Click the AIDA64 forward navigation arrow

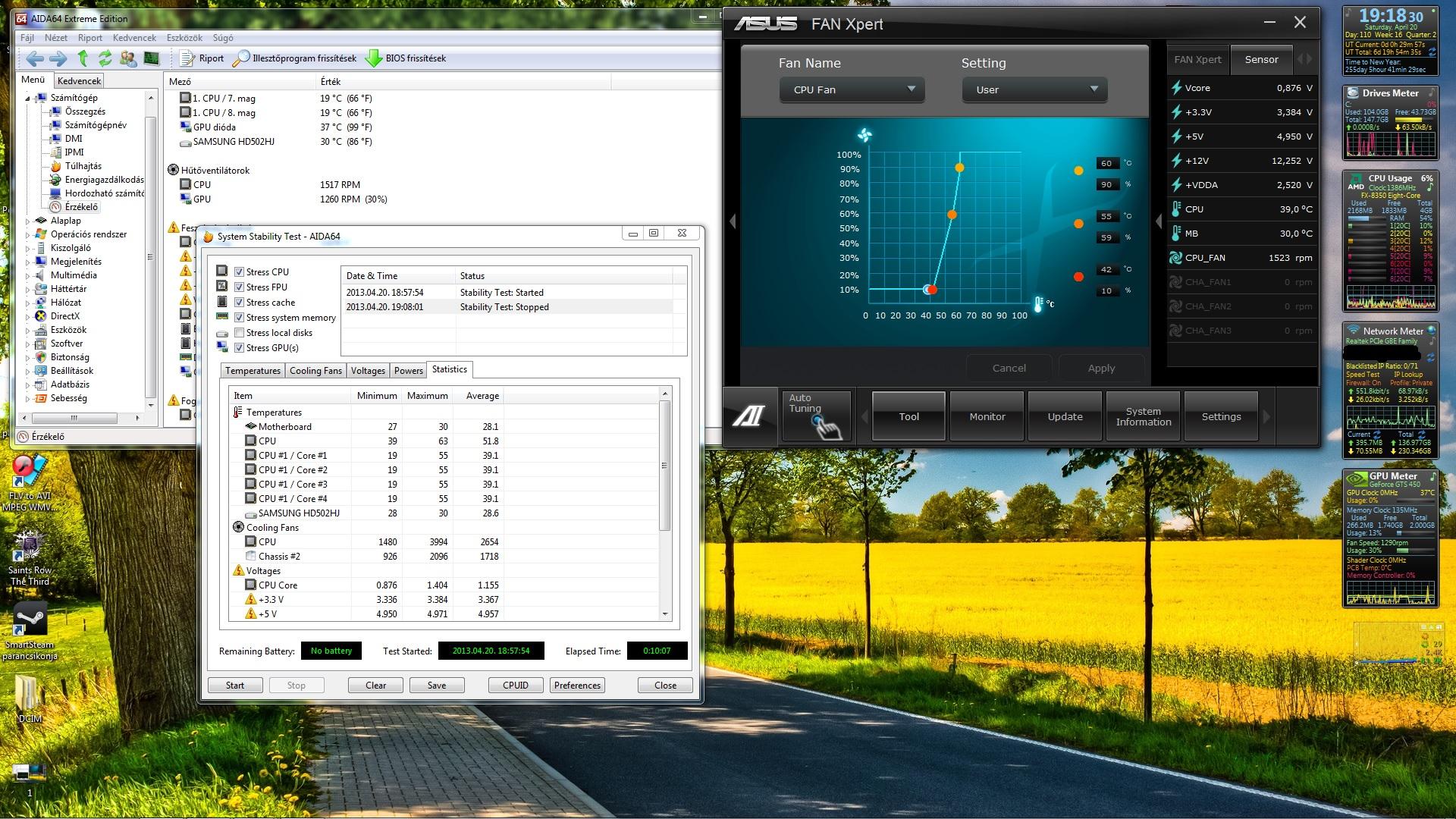tap(58, 58)
